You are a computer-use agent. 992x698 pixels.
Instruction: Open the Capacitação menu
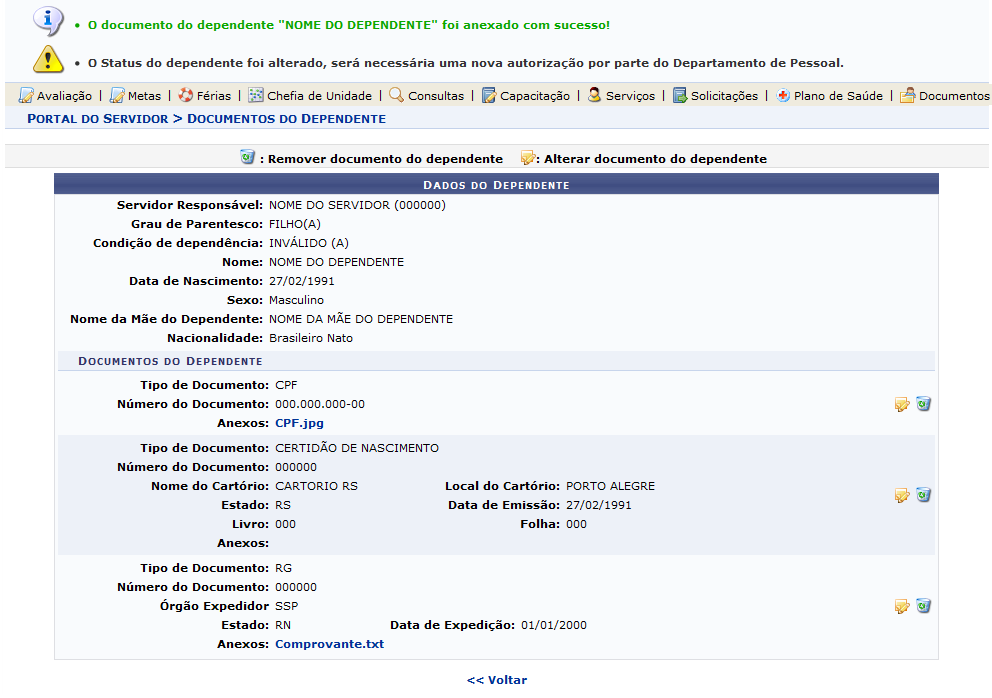click(x=534, y=96)
